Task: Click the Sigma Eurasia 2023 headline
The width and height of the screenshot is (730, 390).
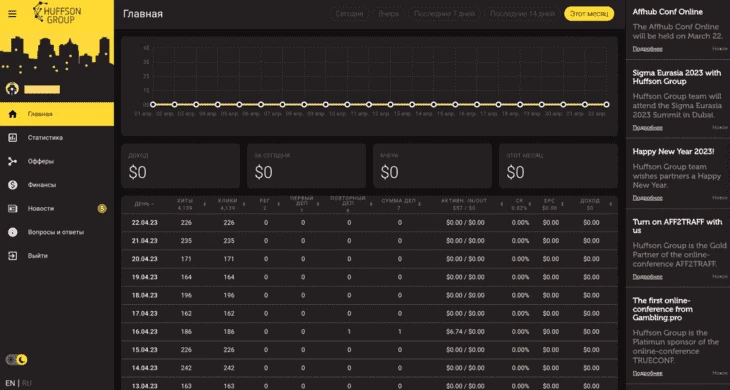Action: (676, 77)
